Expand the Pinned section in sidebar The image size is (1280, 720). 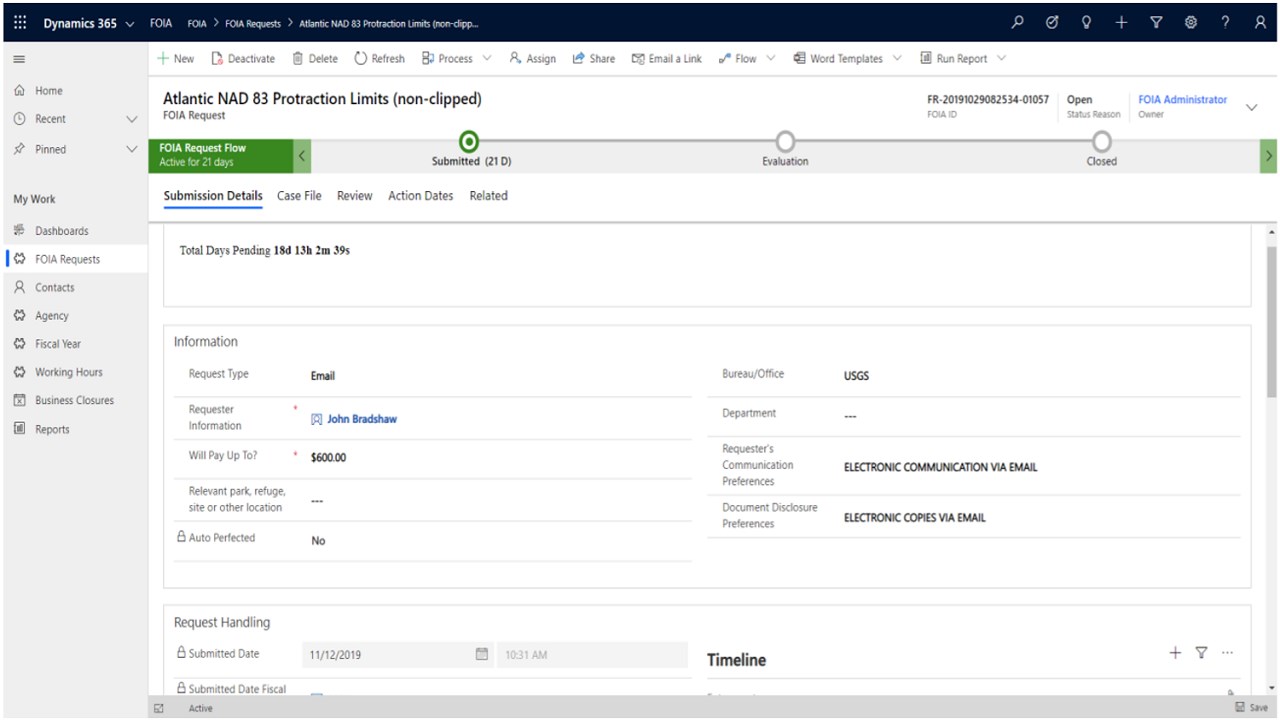pos(131,150)
